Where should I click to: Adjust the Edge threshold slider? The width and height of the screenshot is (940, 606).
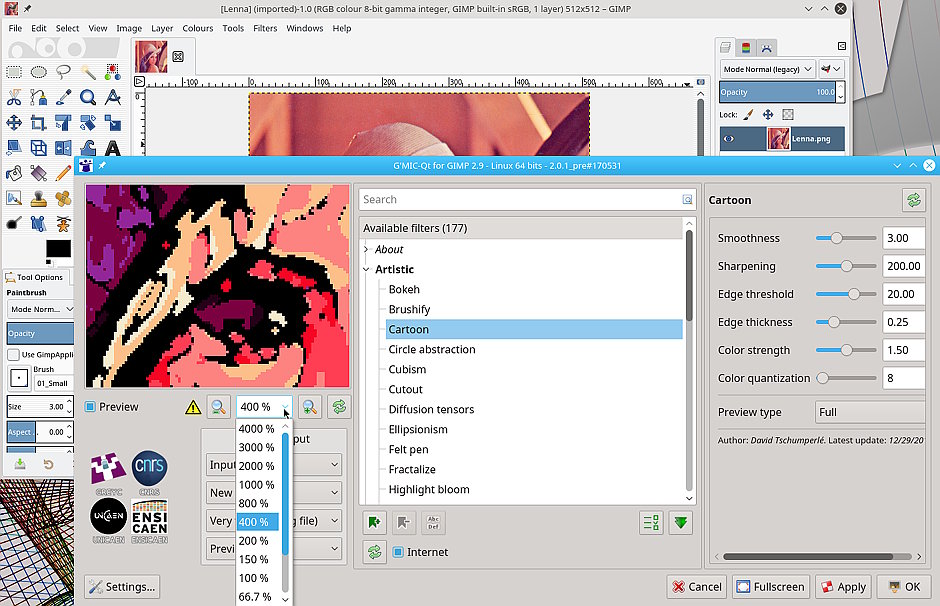coord(846,294)
